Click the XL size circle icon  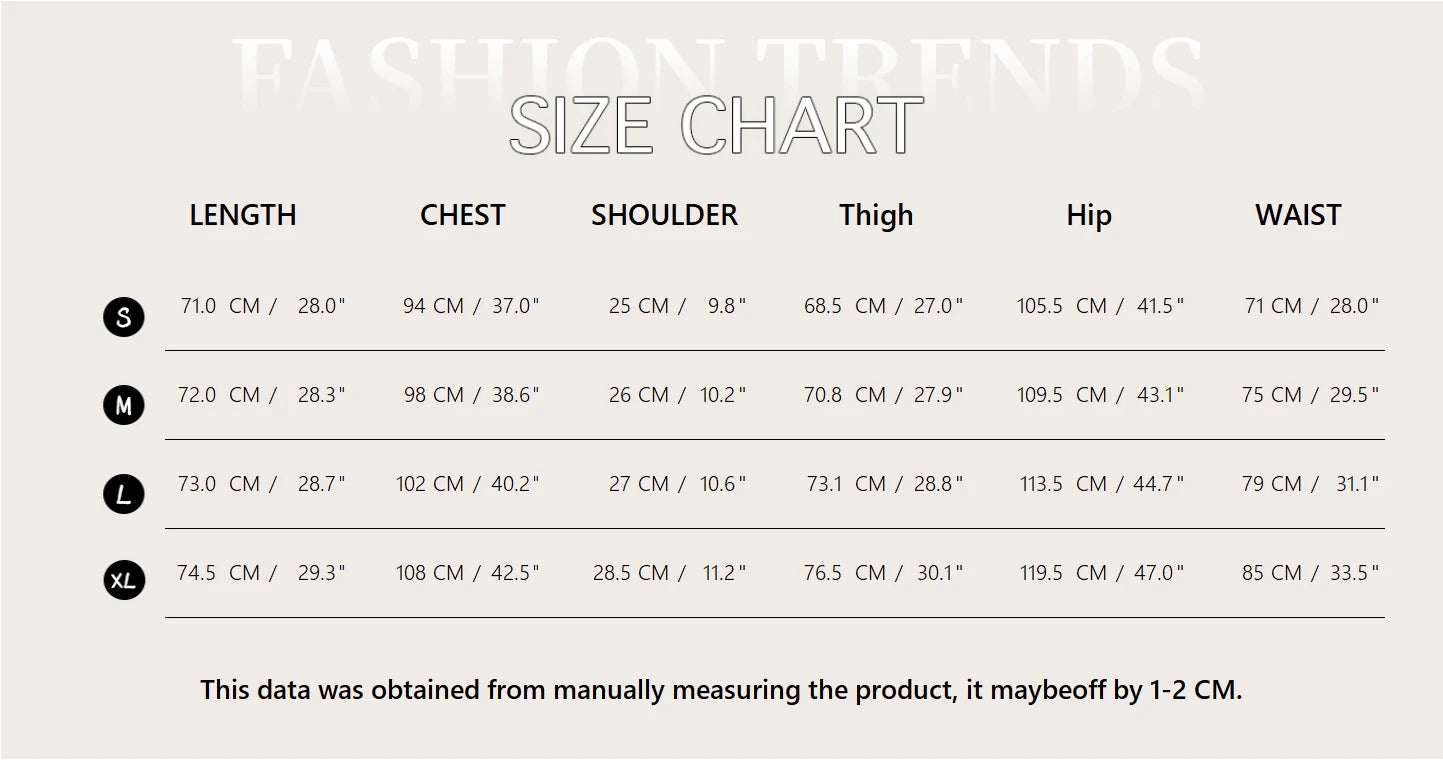[124, 580]
